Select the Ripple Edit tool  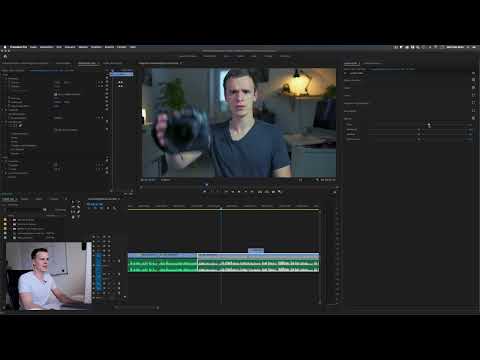click(73, 207)
